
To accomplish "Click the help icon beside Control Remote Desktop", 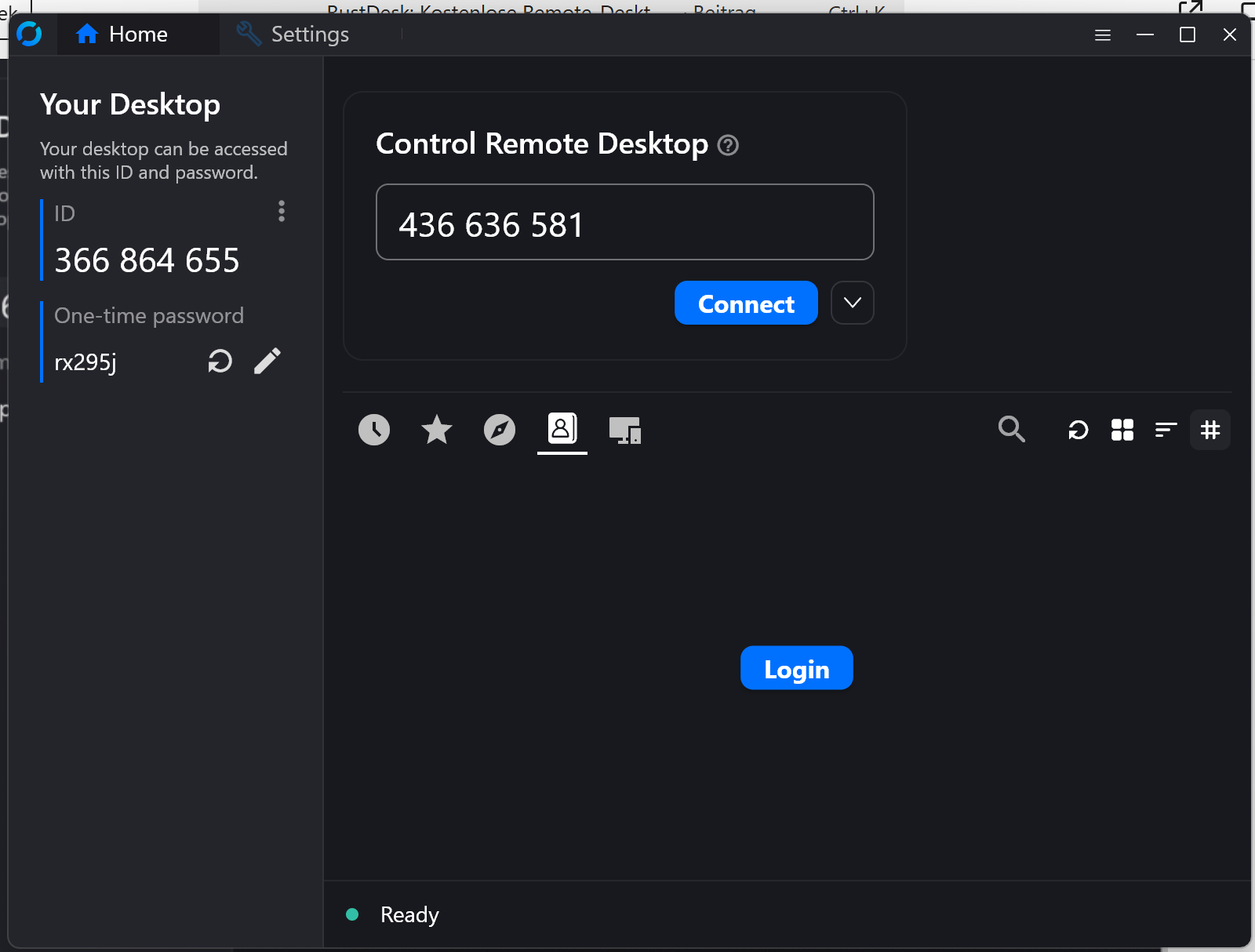I will [x=728, y=145].
